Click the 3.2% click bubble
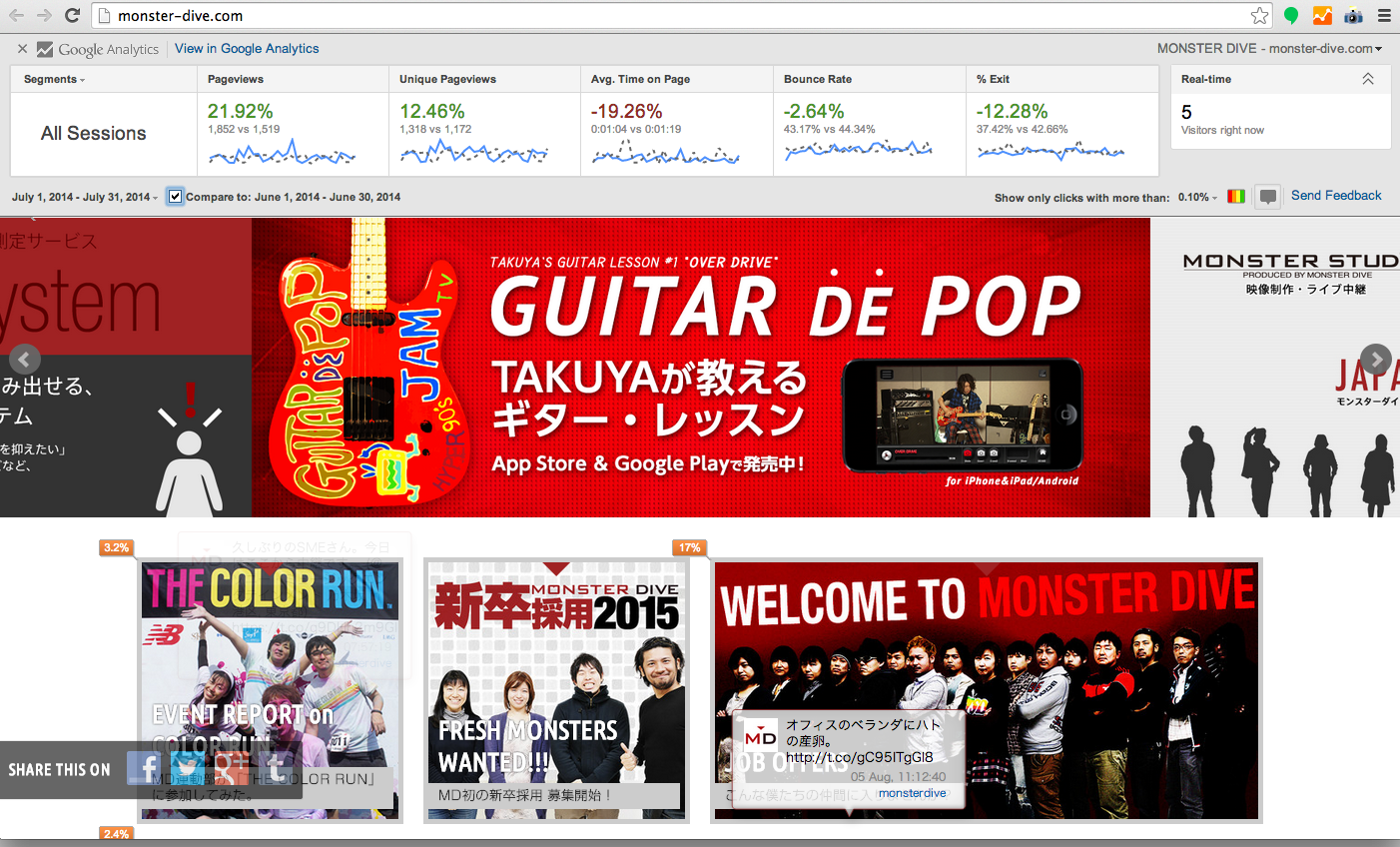Screen dimensions: 1400x847 (x=116, y=547)
